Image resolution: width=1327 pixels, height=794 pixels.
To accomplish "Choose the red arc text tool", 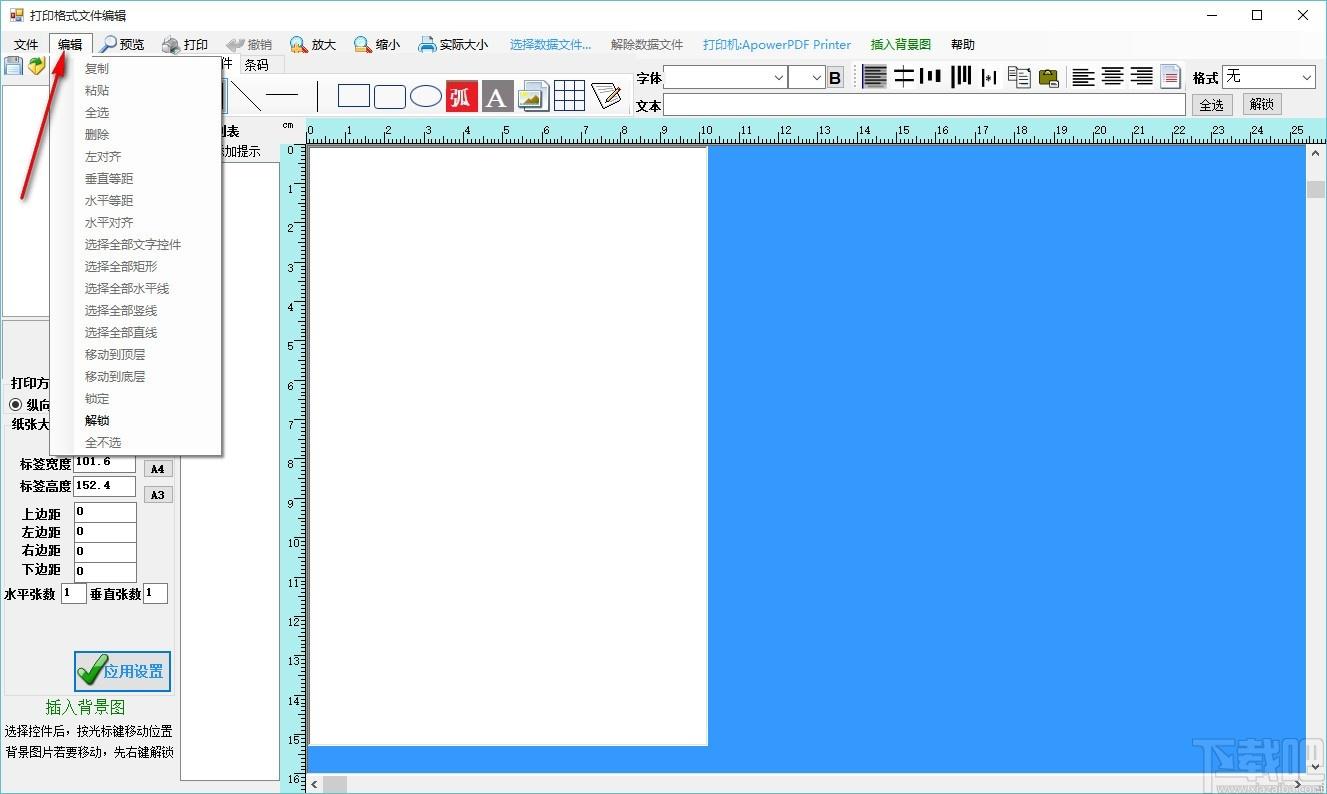I will click(461, 96).
